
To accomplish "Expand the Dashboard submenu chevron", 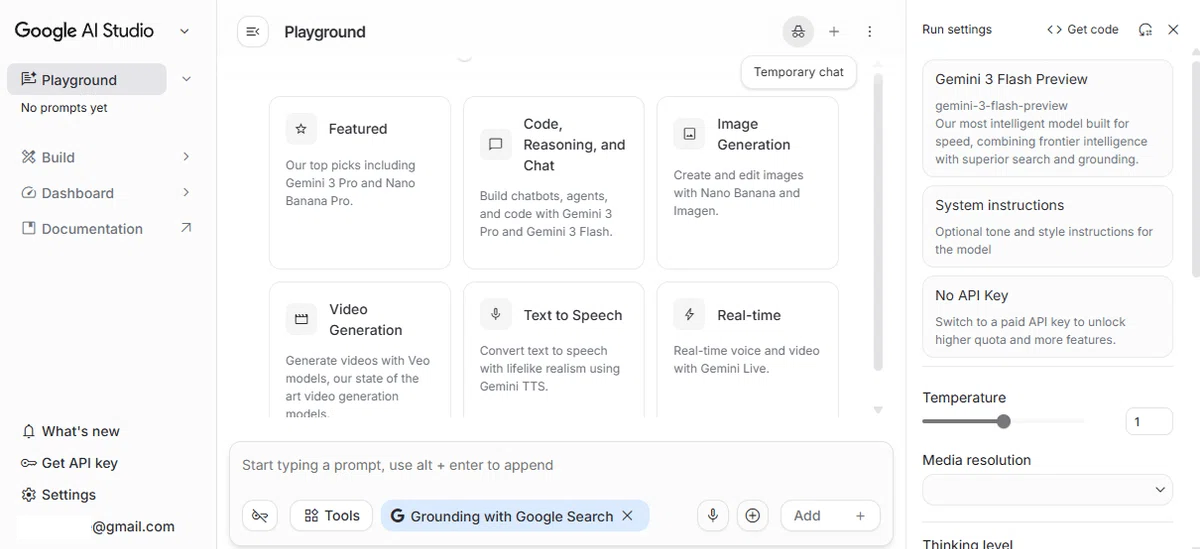I will pyautogui.click(x=186, y=192).
